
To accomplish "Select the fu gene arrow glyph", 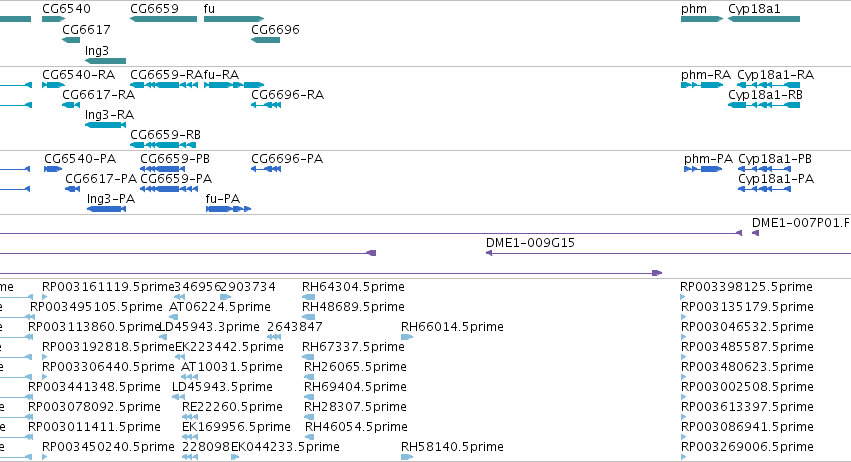I will click(234, 19).
